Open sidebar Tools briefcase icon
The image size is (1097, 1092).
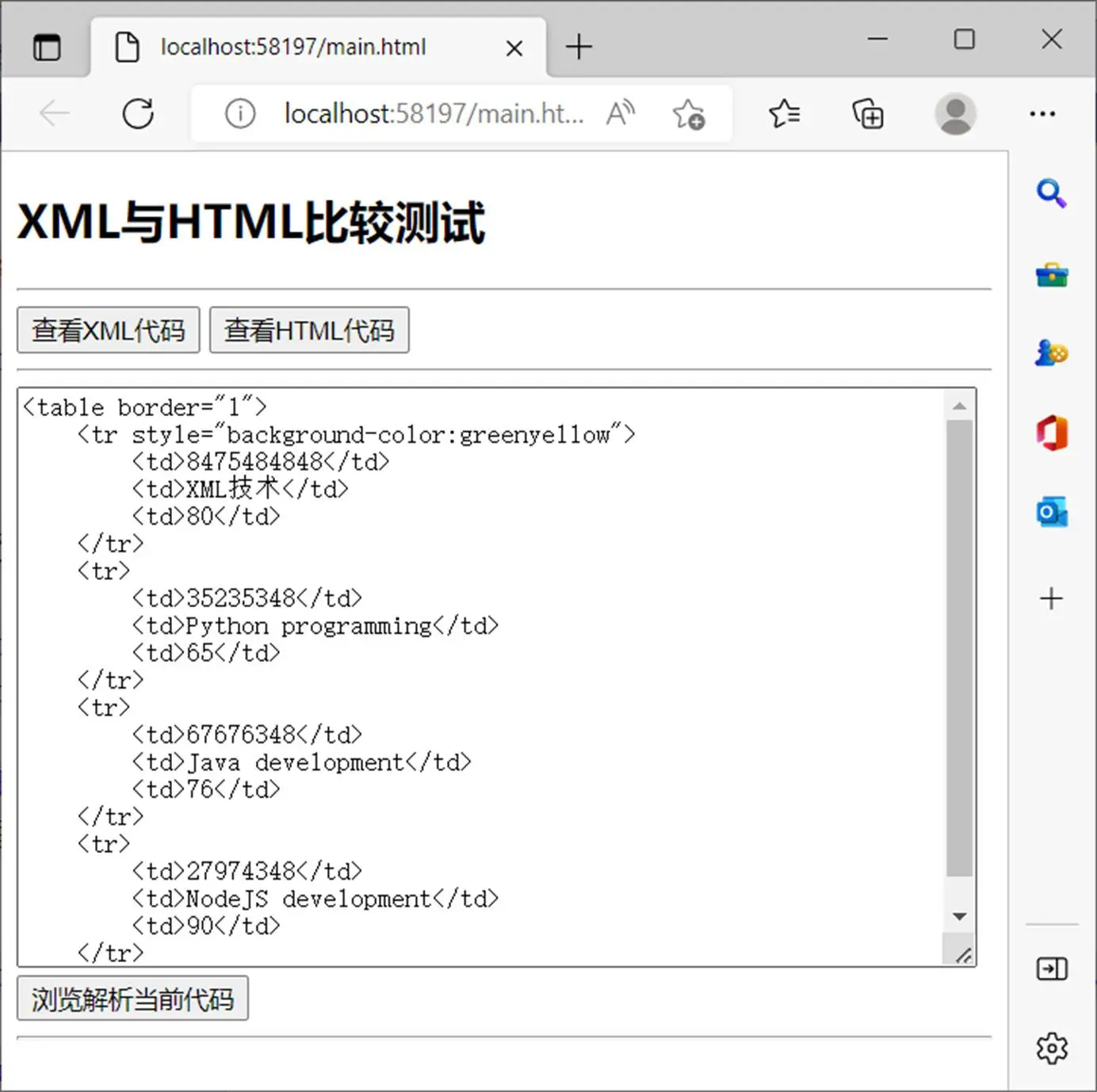(x=1052, y=275)
